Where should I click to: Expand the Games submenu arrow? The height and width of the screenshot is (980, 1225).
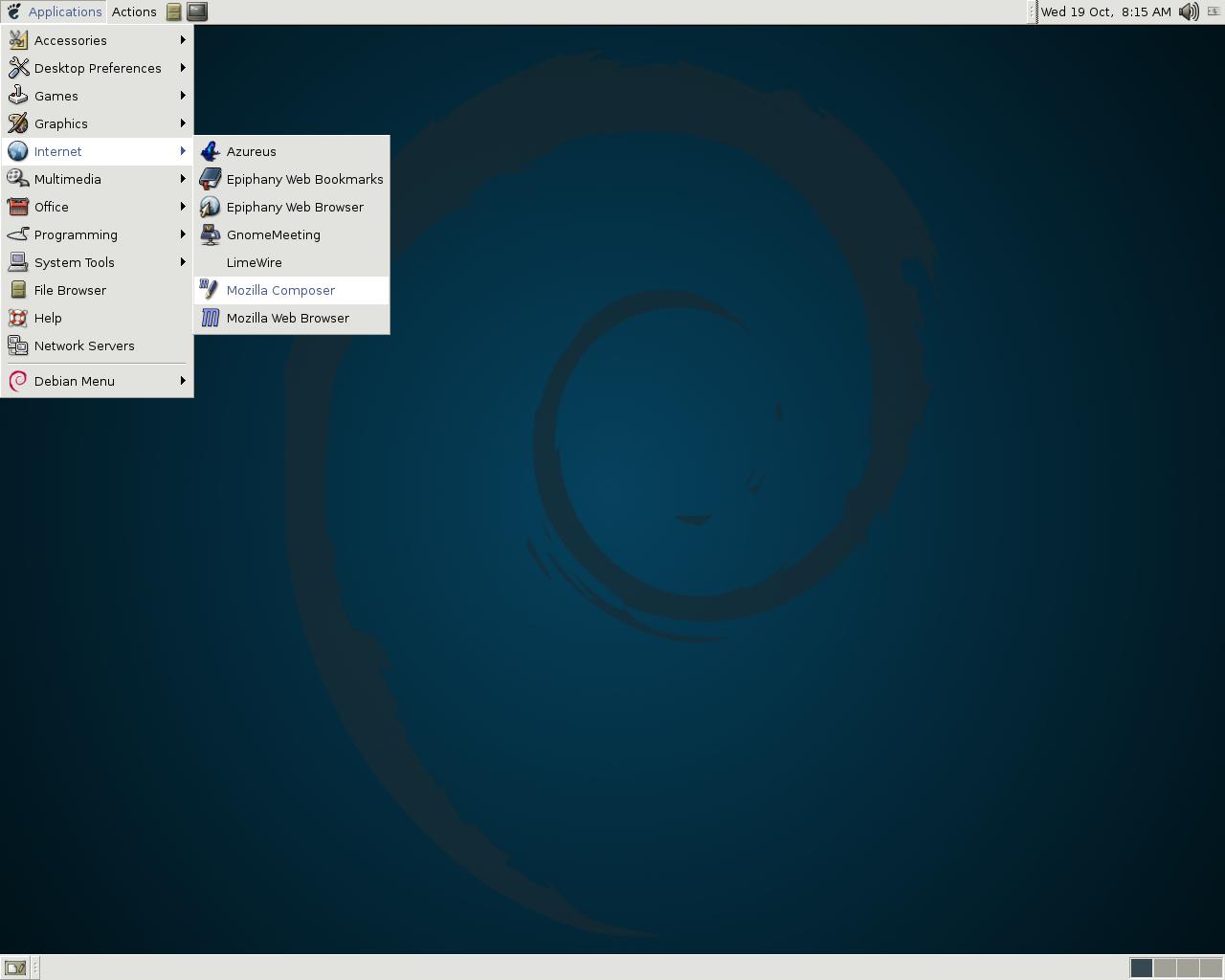click(x=183, y=96)
